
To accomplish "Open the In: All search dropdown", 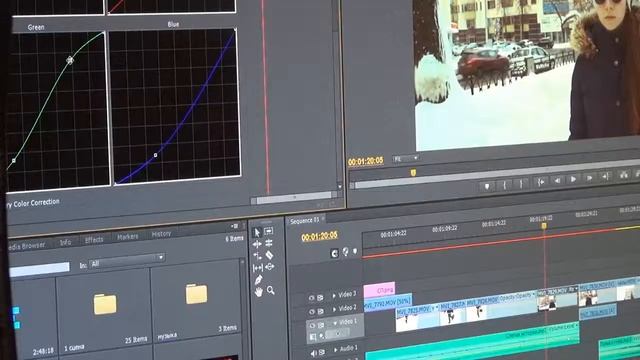I will pos(127,260).
